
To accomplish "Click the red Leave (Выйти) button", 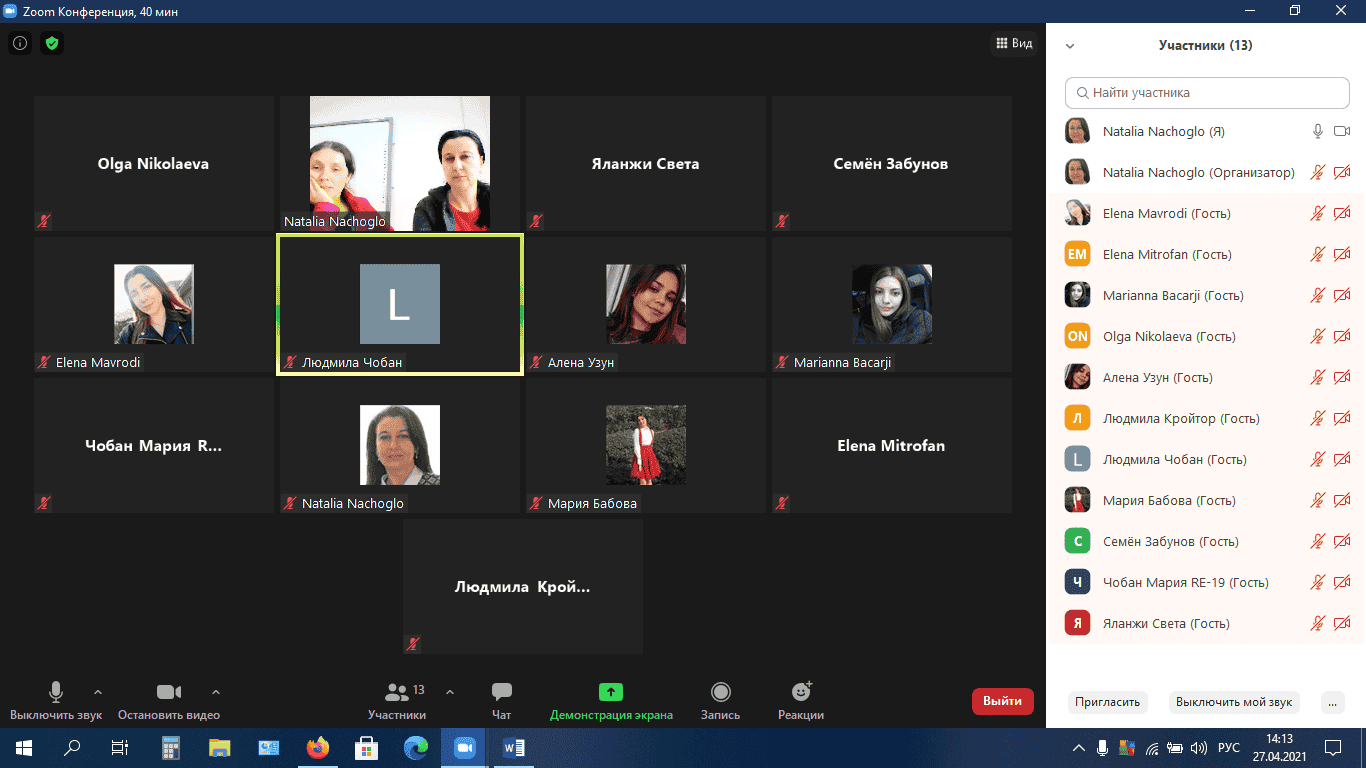I will pos(1002,701).
